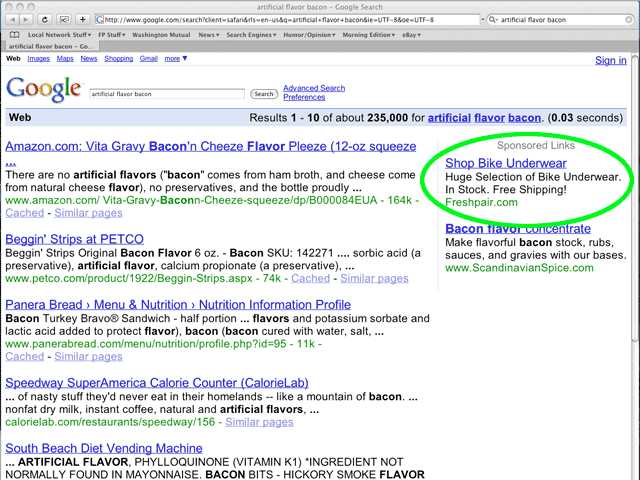Expand the Humor/Opinion bookmarks folder
The width and height of the screenshot is (640, 480).
click(x=309, y=35)
